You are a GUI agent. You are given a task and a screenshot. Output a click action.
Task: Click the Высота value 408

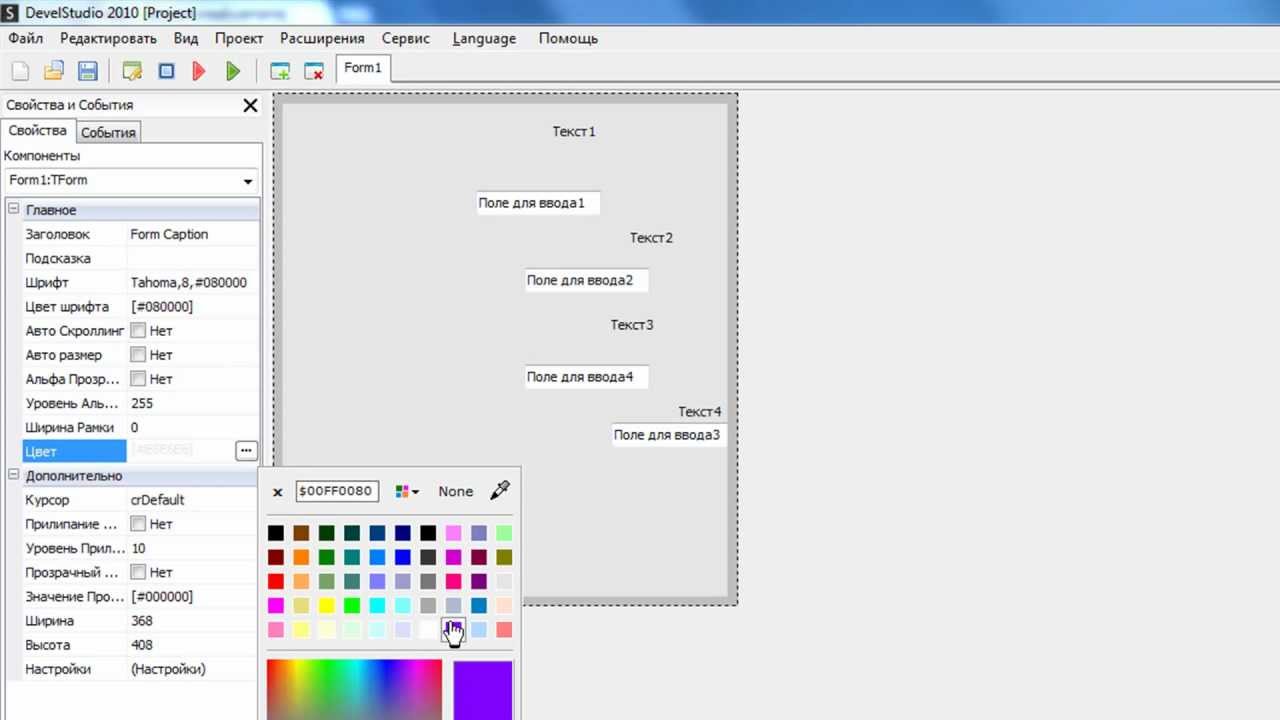click(142, 645)
